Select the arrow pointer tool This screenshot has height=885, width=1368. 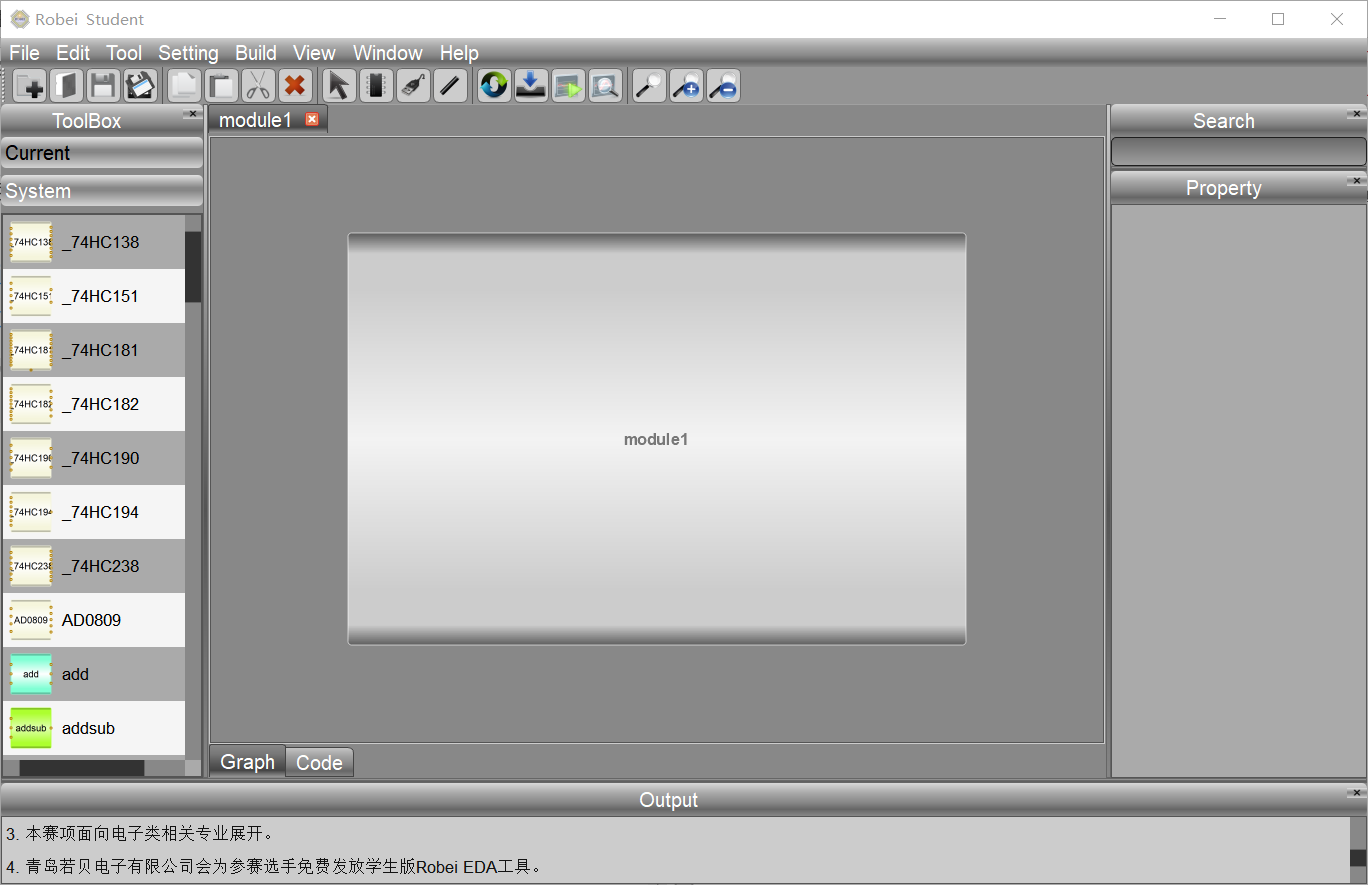point(339,85)
